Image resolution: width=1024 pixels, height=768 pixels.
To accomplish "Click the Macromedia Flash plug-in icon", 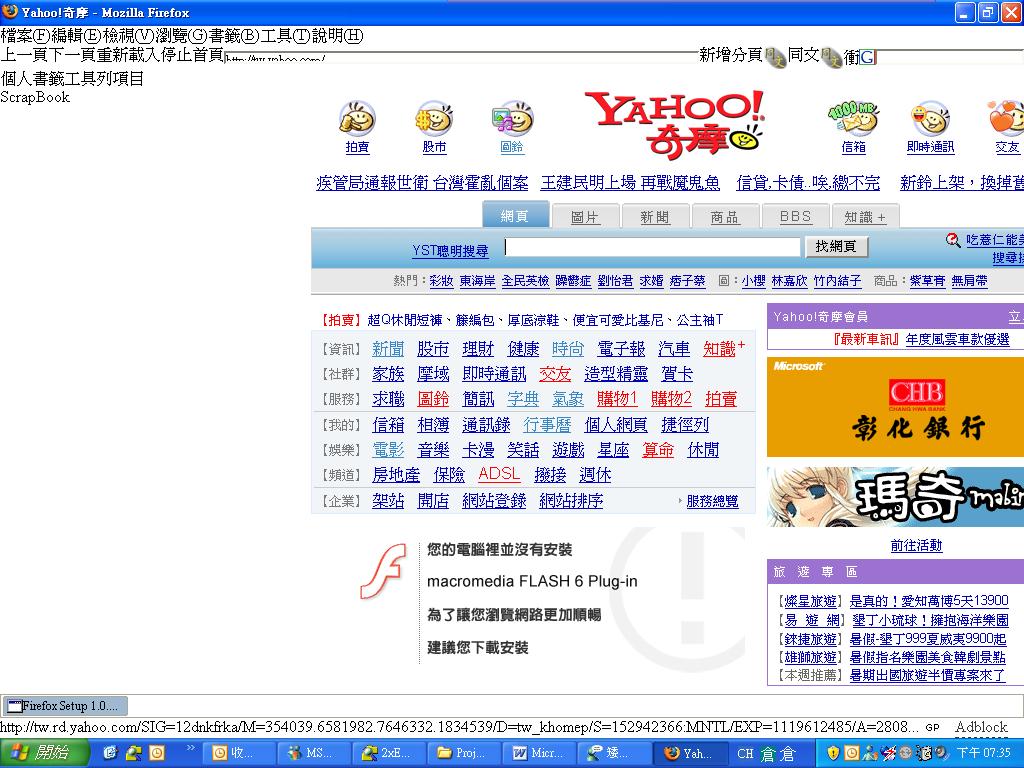I will point(382,571).
